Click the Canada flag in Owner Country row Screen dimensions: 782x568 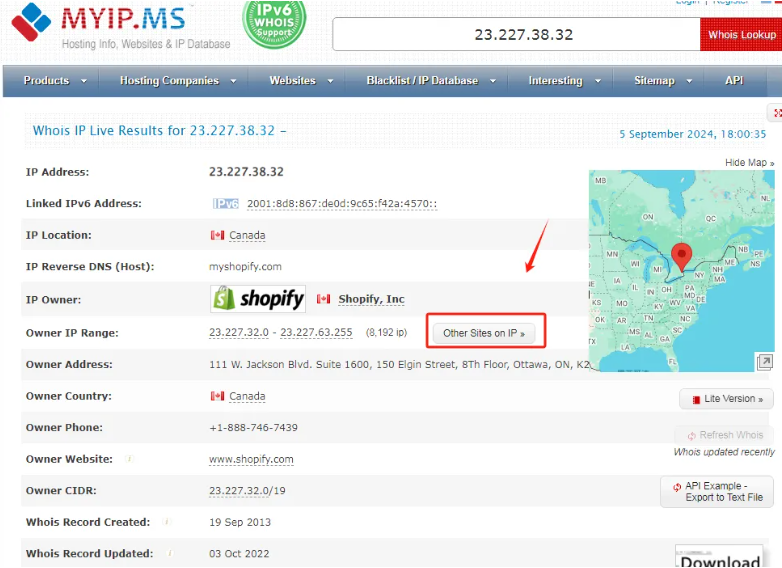click(x=217, y=396)
